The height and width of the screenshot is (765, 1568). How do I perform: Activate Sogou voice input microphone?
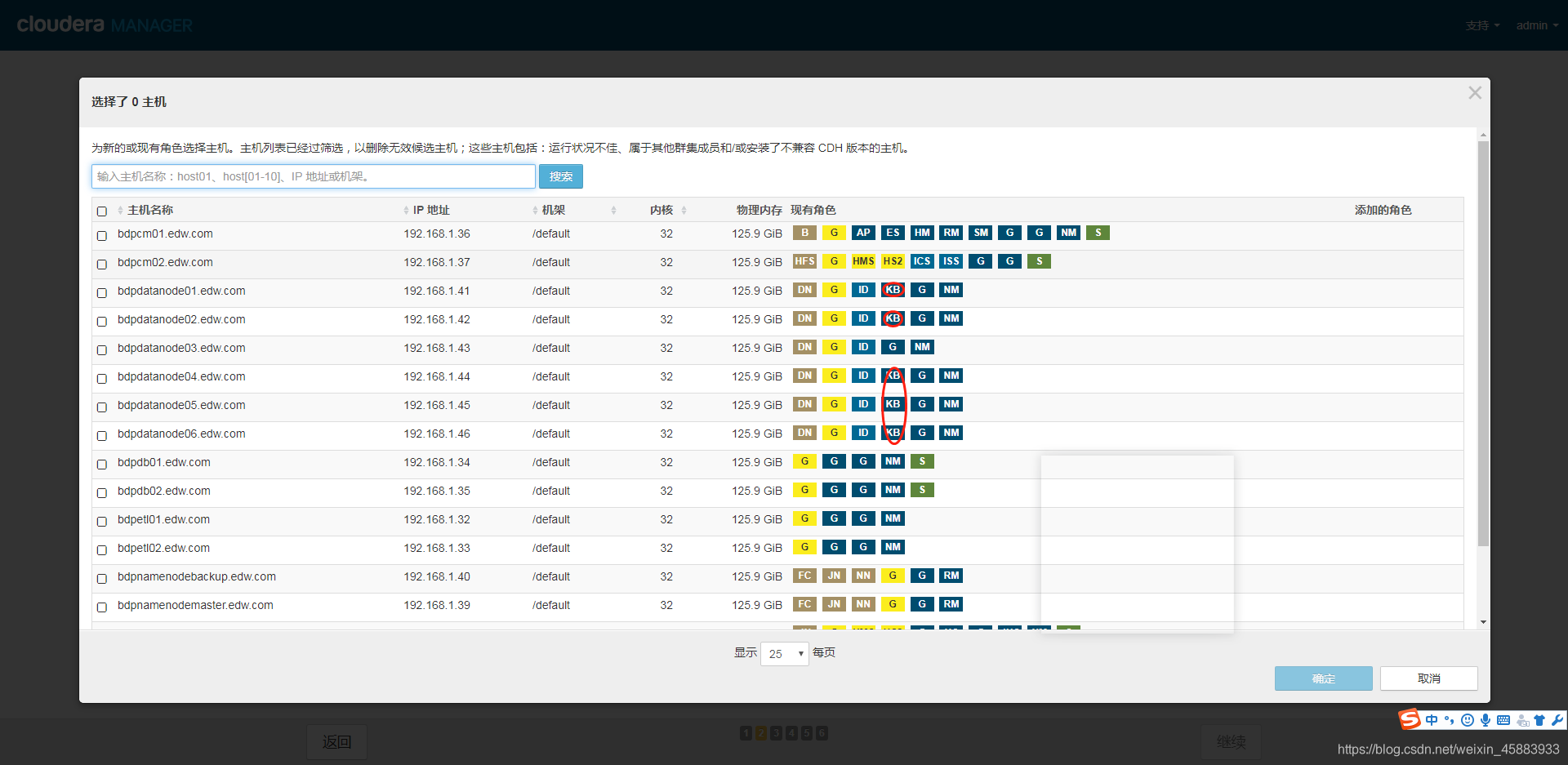tap(1486, 720)
